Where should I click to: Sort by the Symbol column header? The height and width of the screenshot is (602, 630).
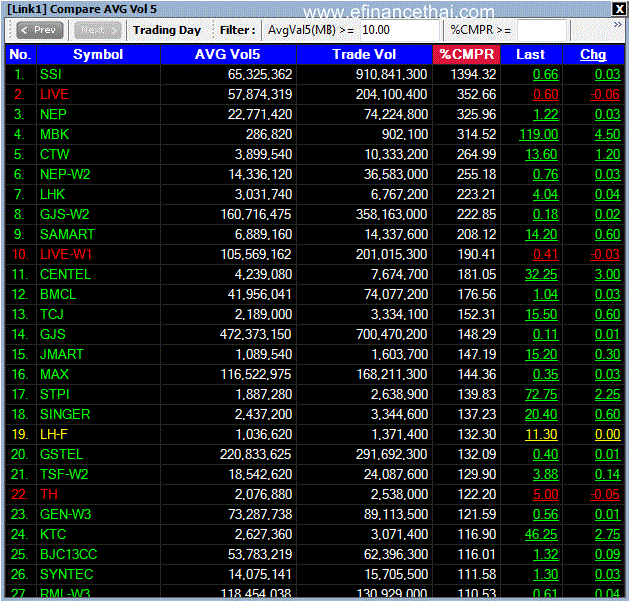(98, 54)
